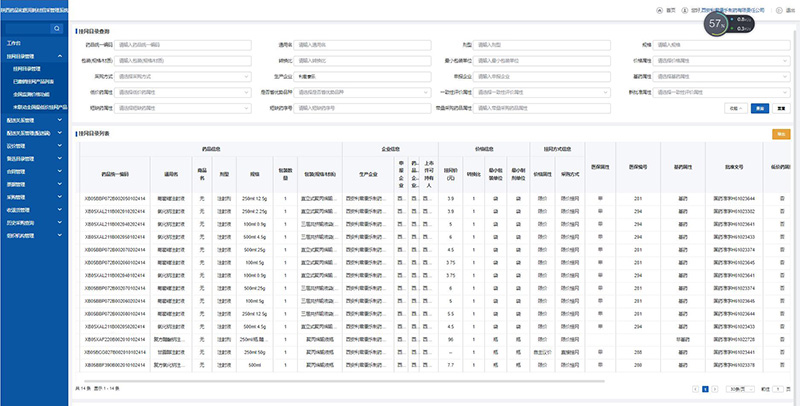The image size is (800, 406).
Task: Click the user account avatar icon
Action: (x=684, y=10)
